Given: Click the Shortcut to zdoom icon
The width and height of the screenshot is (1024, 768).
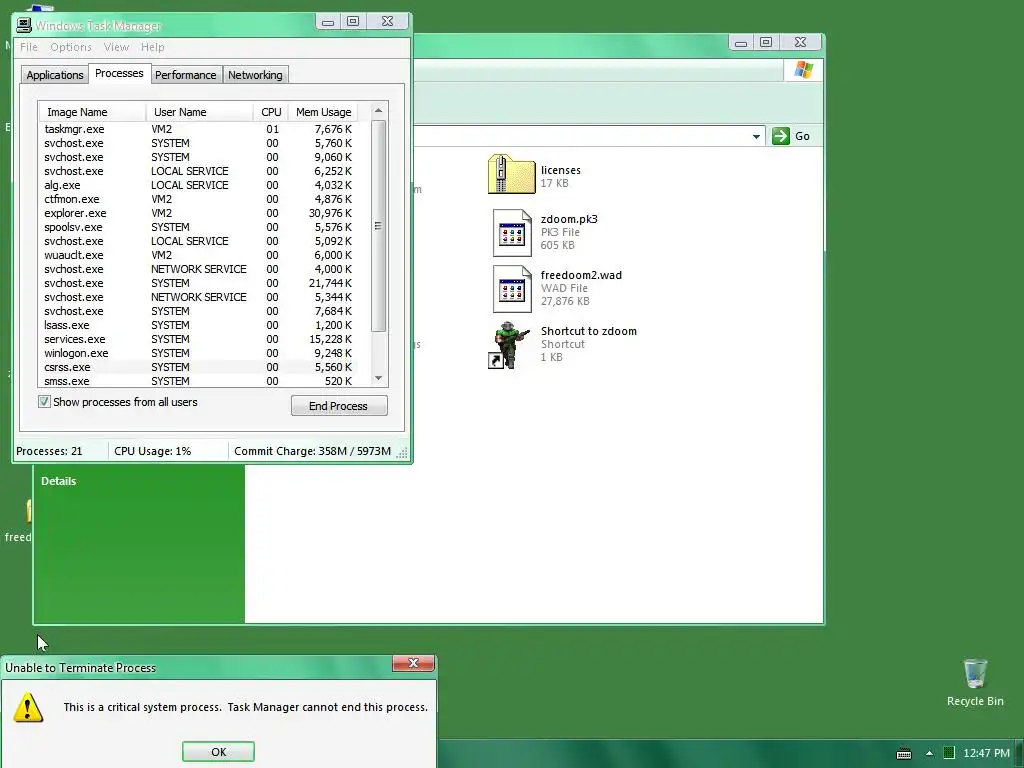Looking at the screenshot, I should (x=509, y=345).
